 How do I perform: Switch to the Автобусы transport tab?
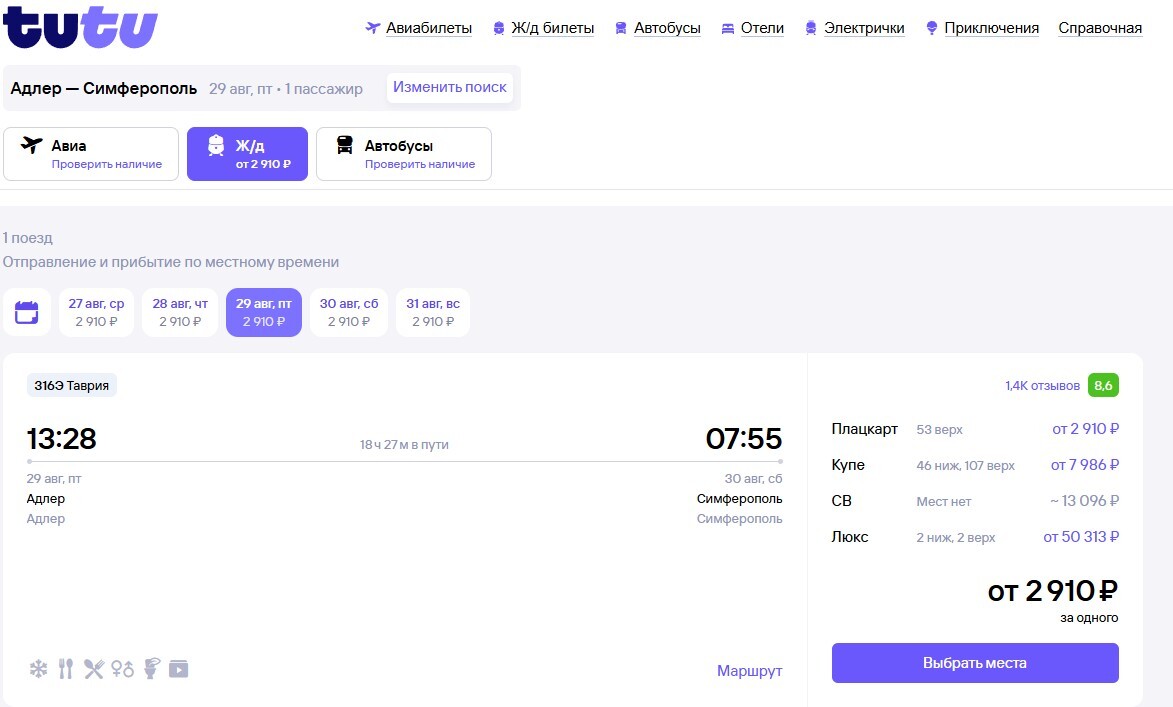coord(404,154)
